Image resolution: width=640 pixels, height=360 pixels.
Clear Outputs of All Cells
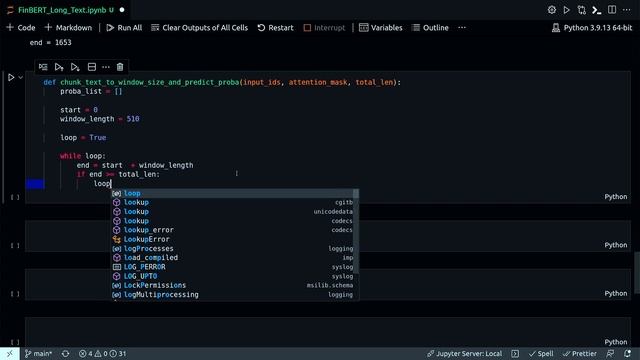(x=199, y=28)
